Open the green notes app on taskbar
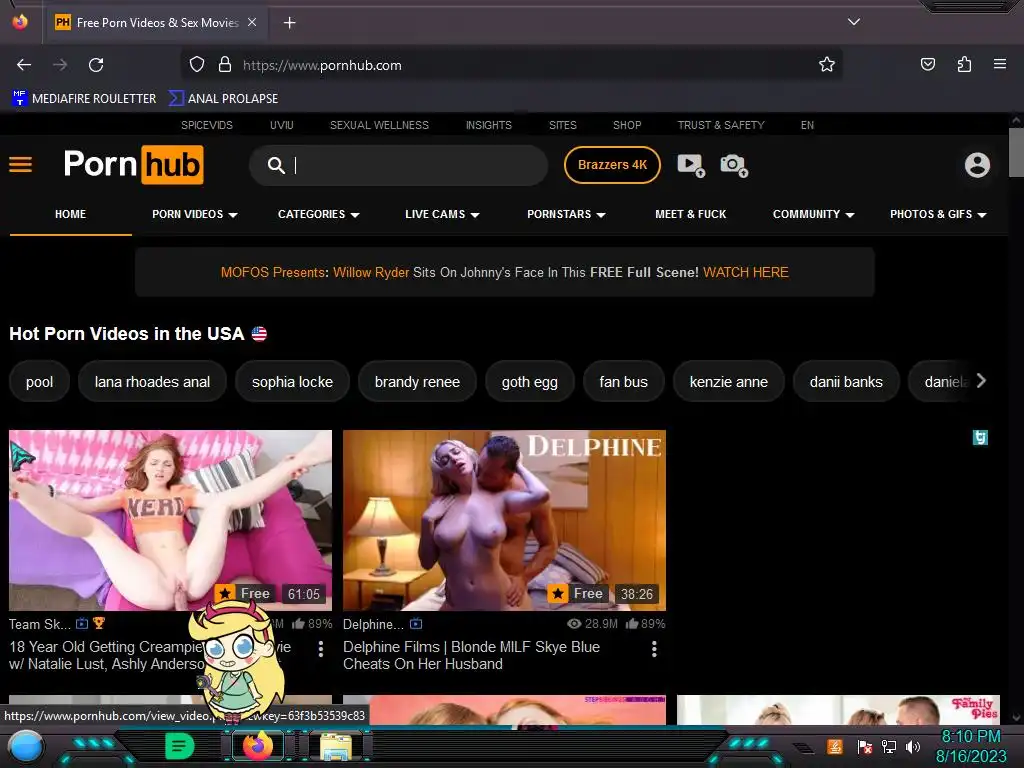Screen dimensions: 1024x768 coord(179,746)
